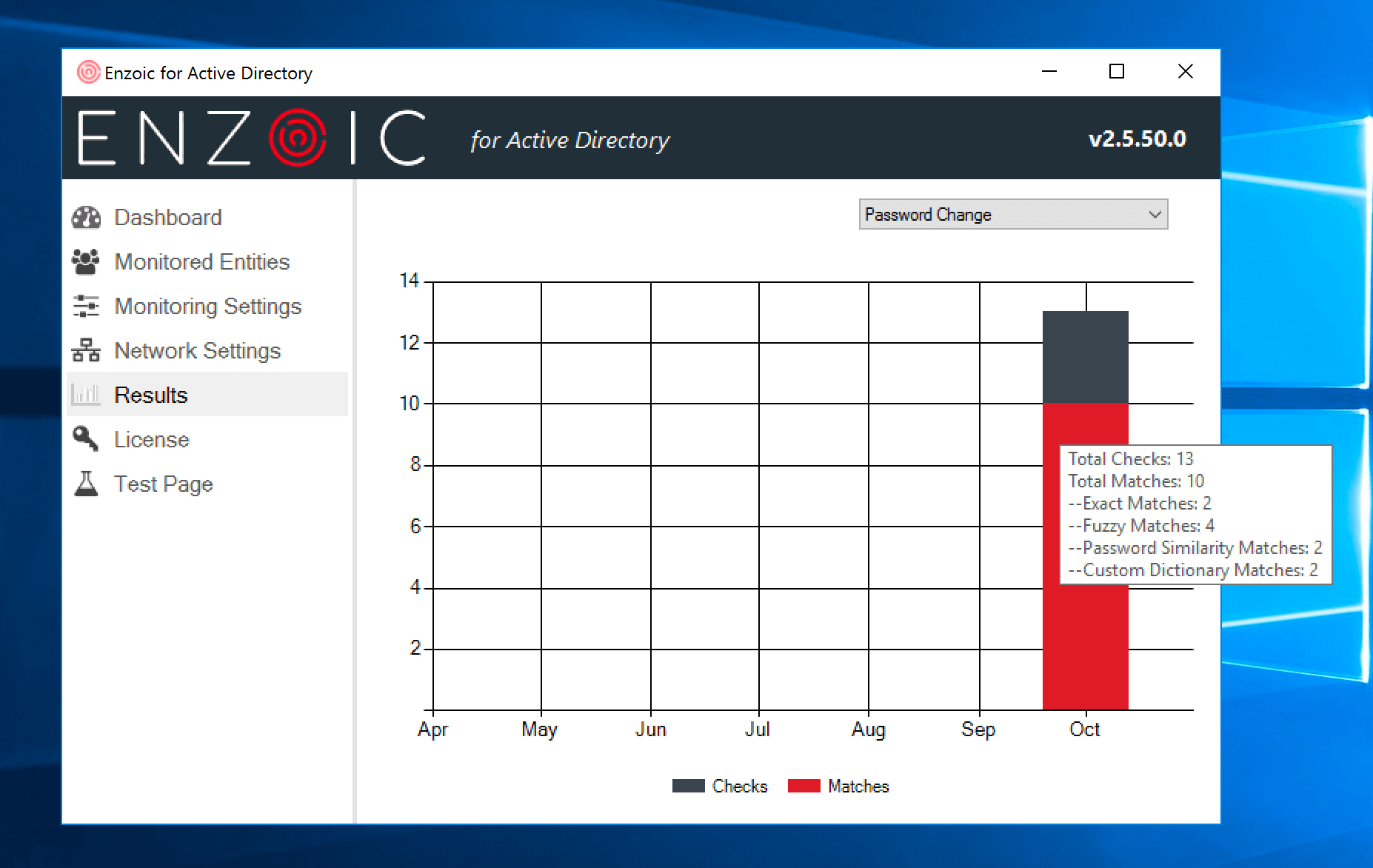Click the Network Settings icon
Image resolution: width=1373 pixels, height=868 pixels.
[x=86, y=350]
